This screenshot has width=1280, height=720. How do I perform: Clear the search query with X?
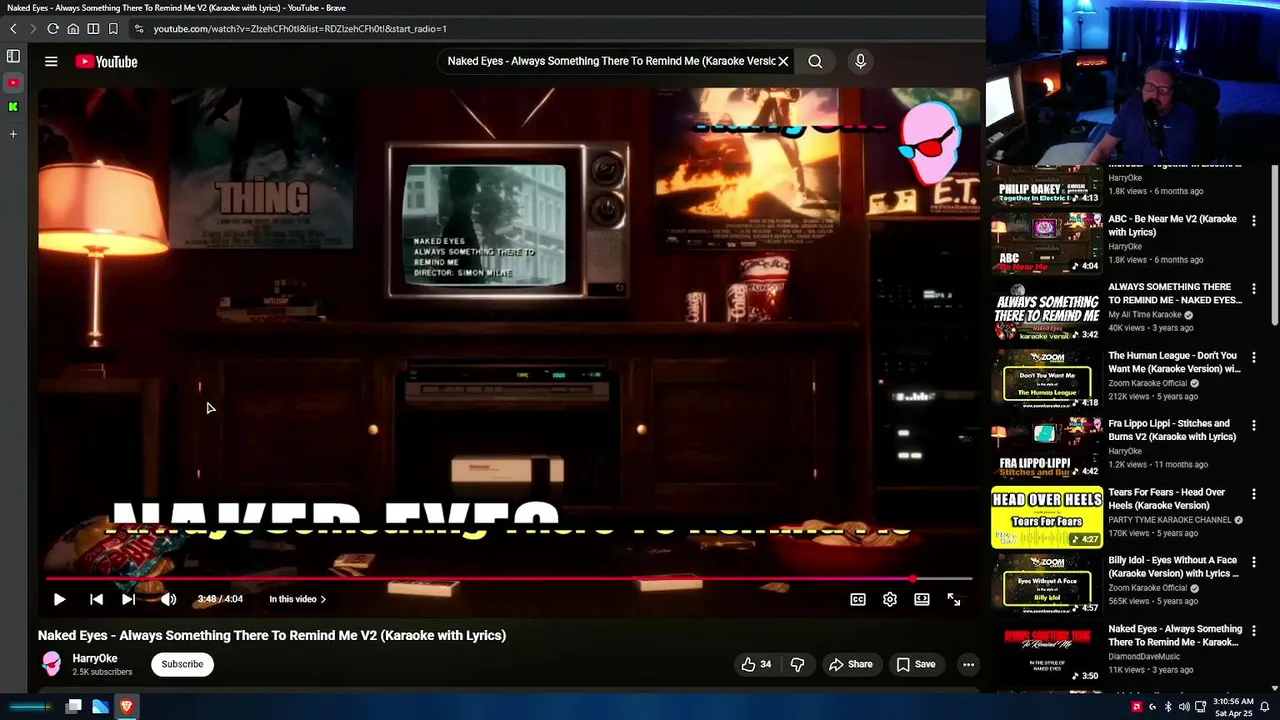point(783,61)
